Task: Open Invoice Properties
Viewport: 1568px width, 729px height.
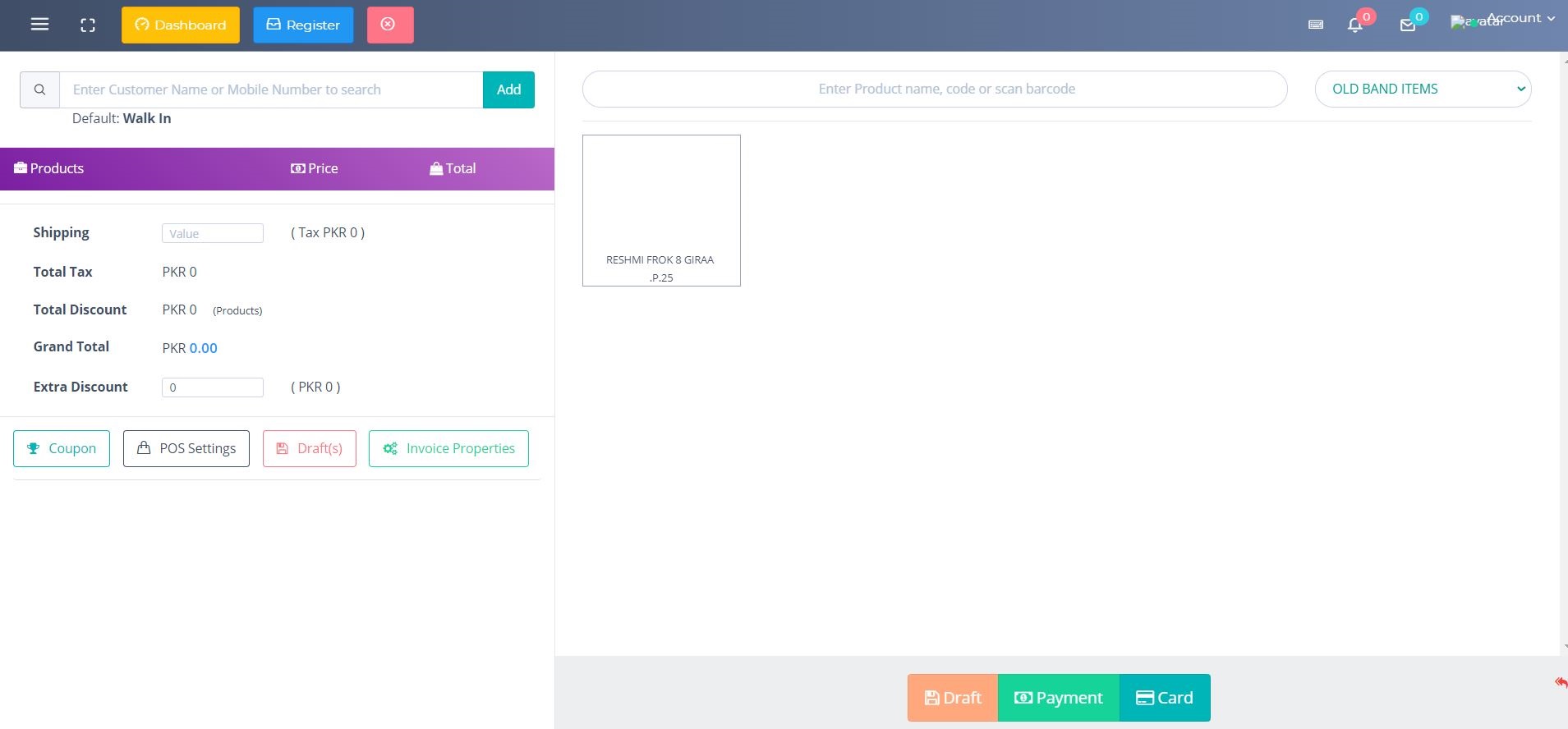Action: 448,448
